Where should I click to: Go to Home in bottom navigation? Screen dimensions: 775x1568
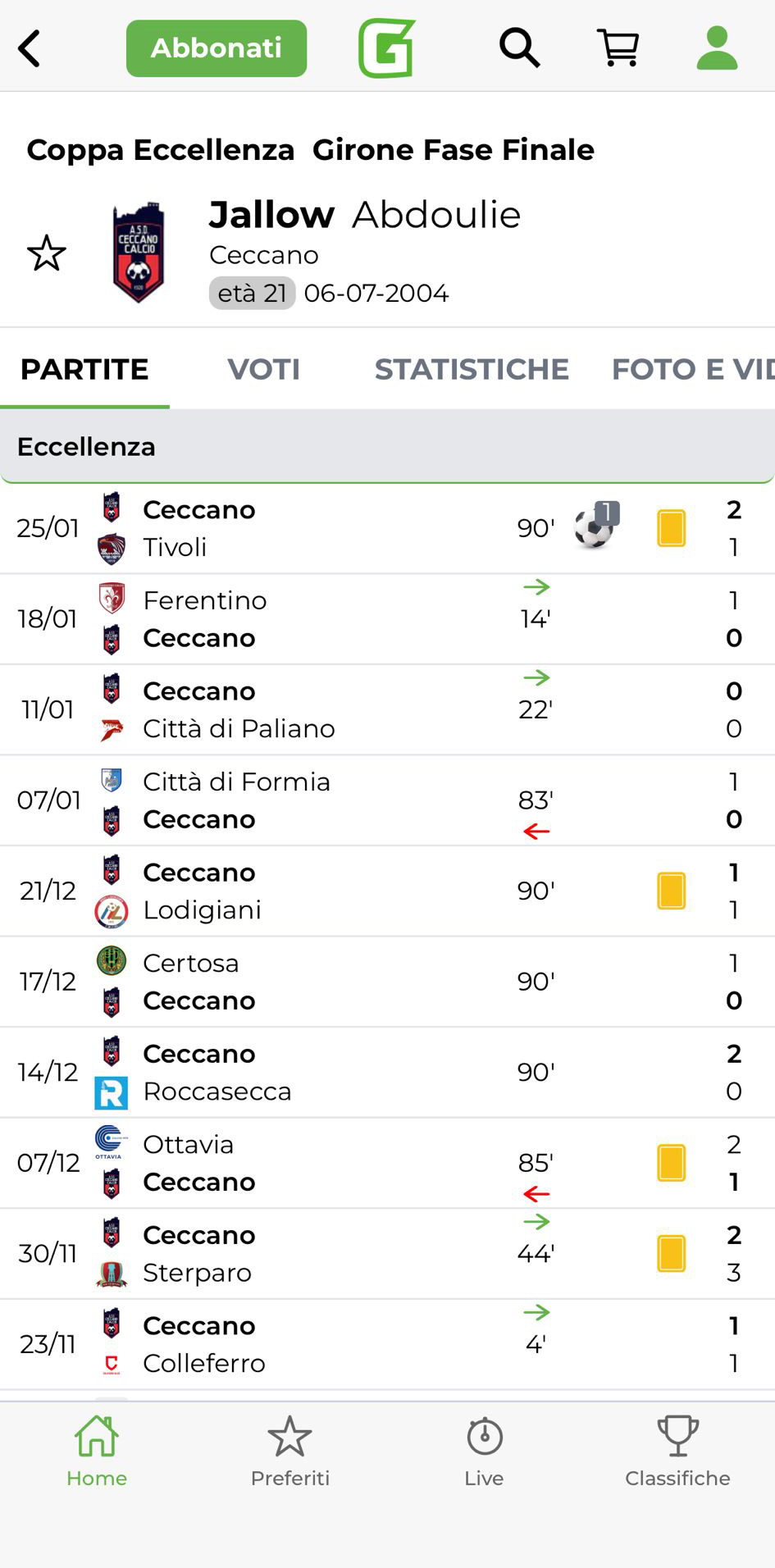97,1452
